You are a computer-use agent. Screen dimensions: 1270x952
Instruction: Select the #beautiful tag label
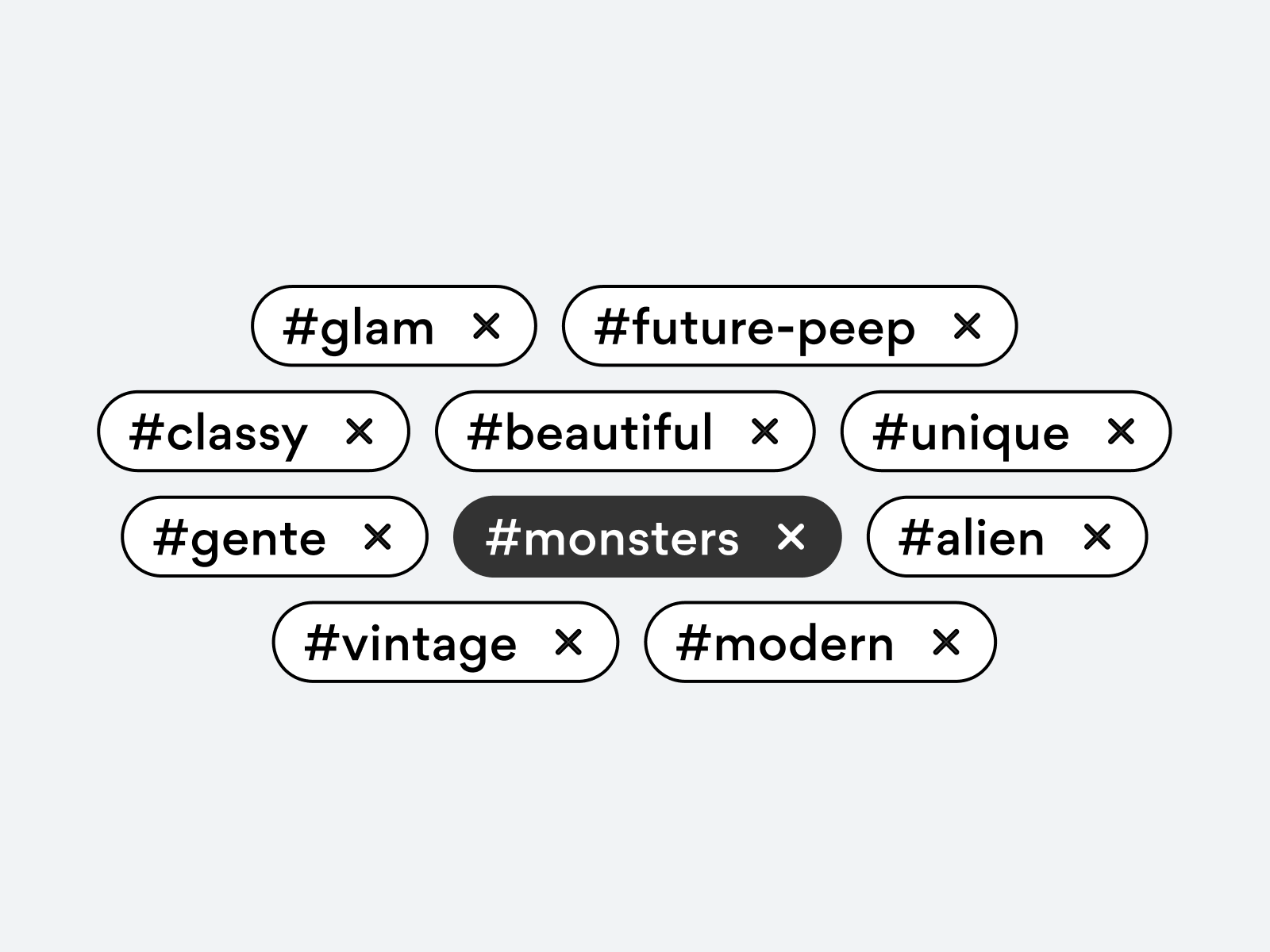(591, 432)
